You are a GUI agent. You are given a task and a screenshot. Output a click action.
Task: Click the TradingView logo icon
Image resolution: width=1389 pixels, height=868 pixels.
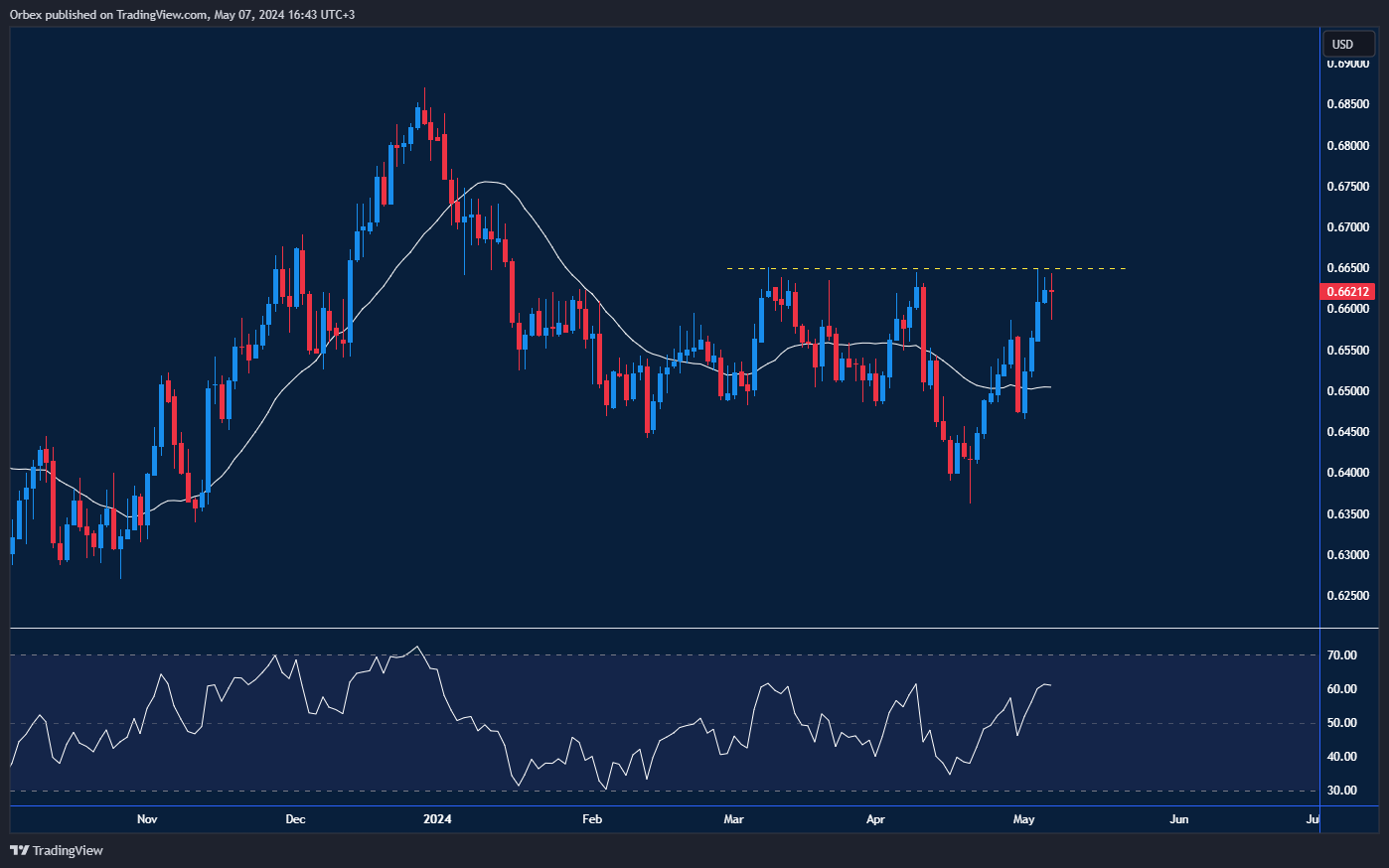[19, 850]
